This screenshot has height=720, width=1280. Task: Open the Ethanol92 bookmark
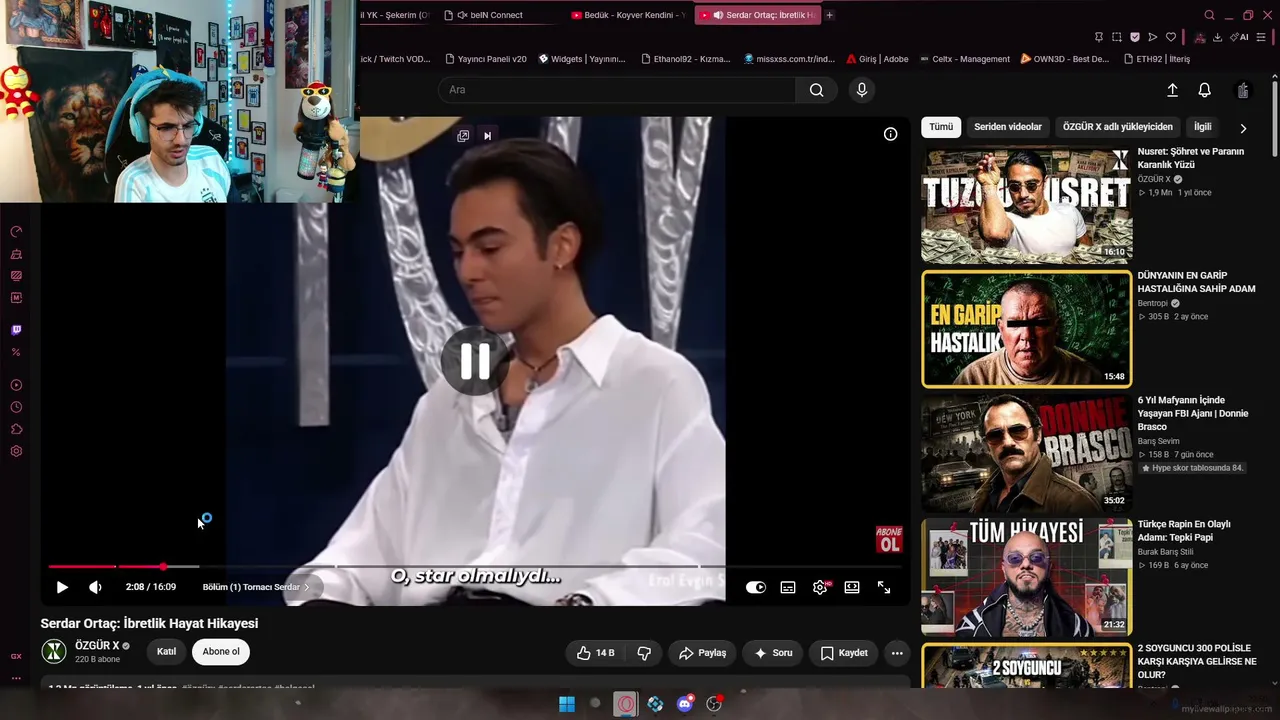685,59
